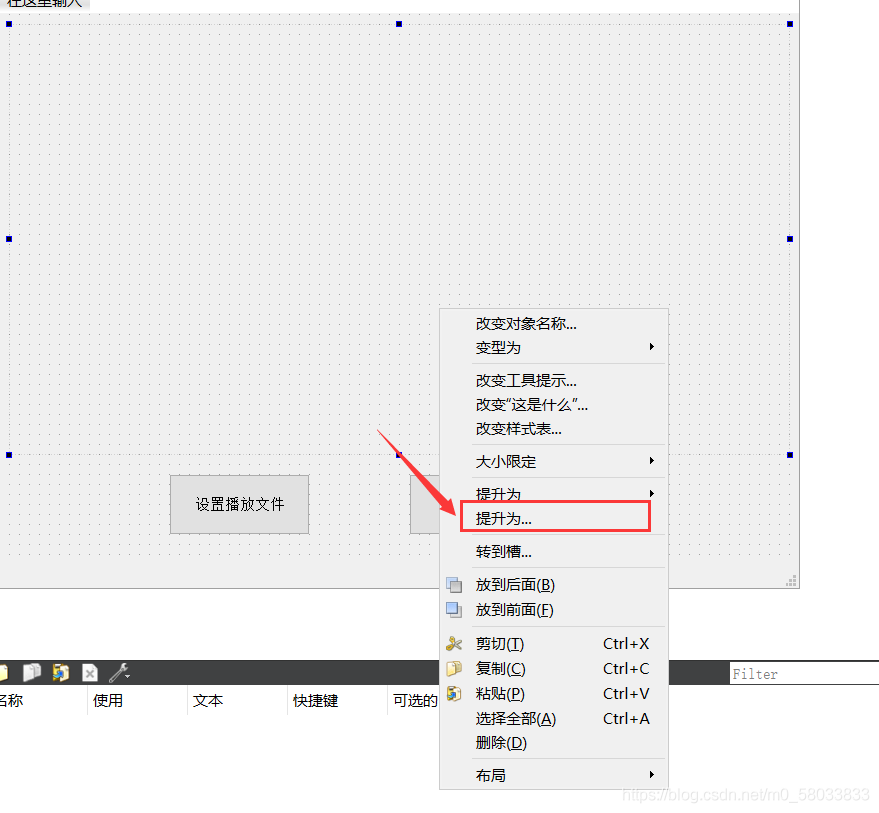Open the wrench configure dropdown in Action Editor
Screen dimensions: 879x813
pyautogui.click(x=119, y=672)
